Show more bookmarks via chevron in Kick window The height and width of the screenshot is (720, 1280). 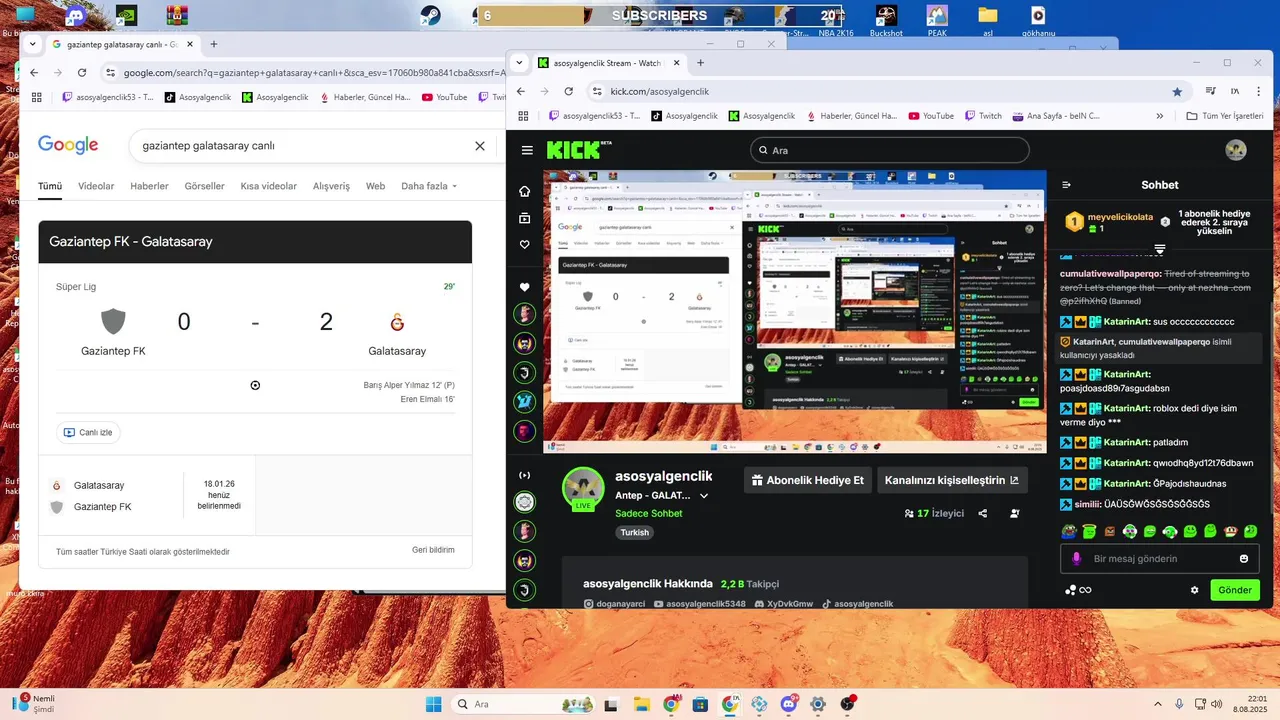click(1160, 116)
